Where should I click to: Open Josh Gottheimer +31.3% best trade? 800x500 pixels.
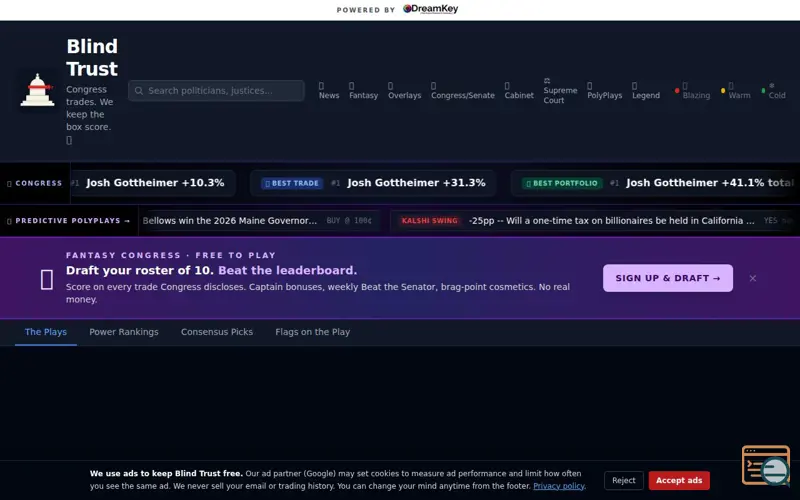[416, 183]
